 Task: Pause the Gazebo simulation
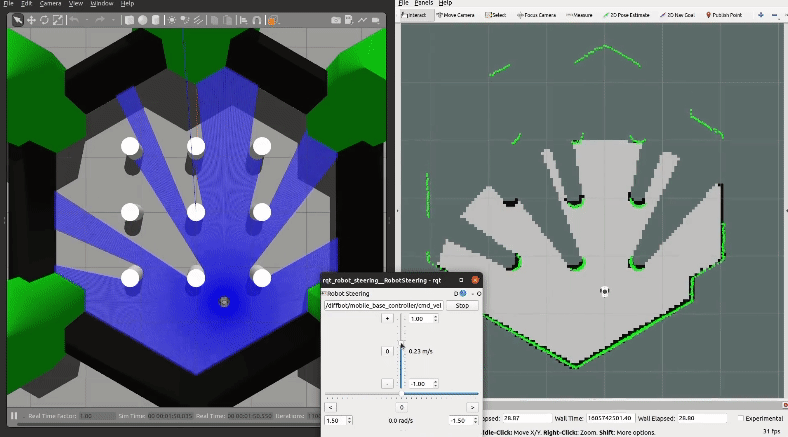pyautogui.click(x=14, y=416)
